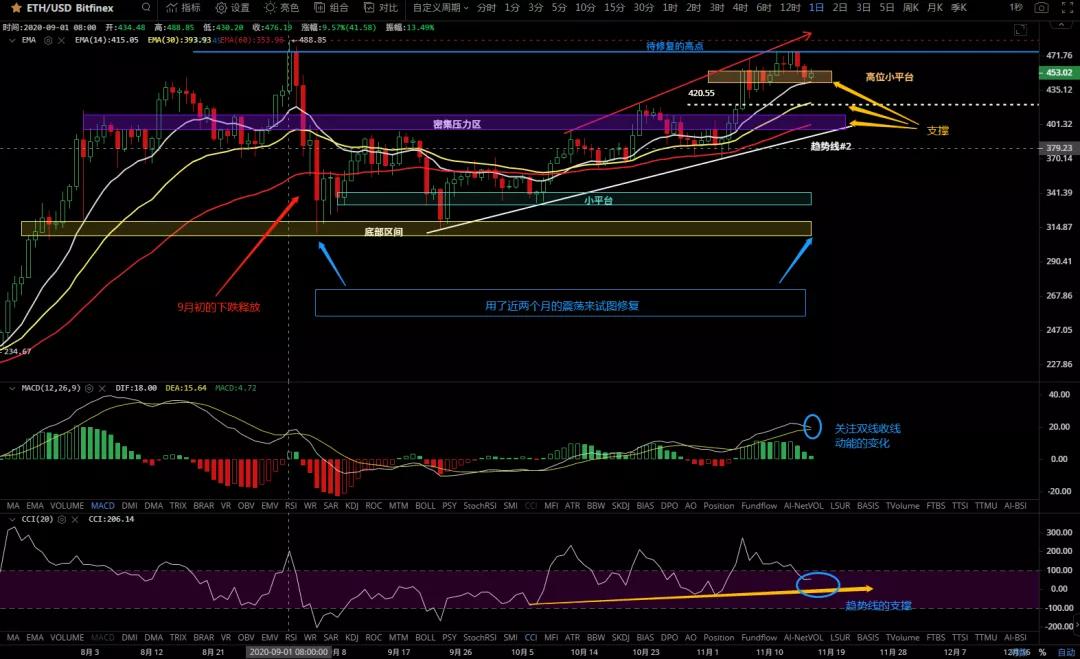Screen dimensions: 1080x659
Task: Open symbol search with the magnifier icon
Action: point(146,9)
